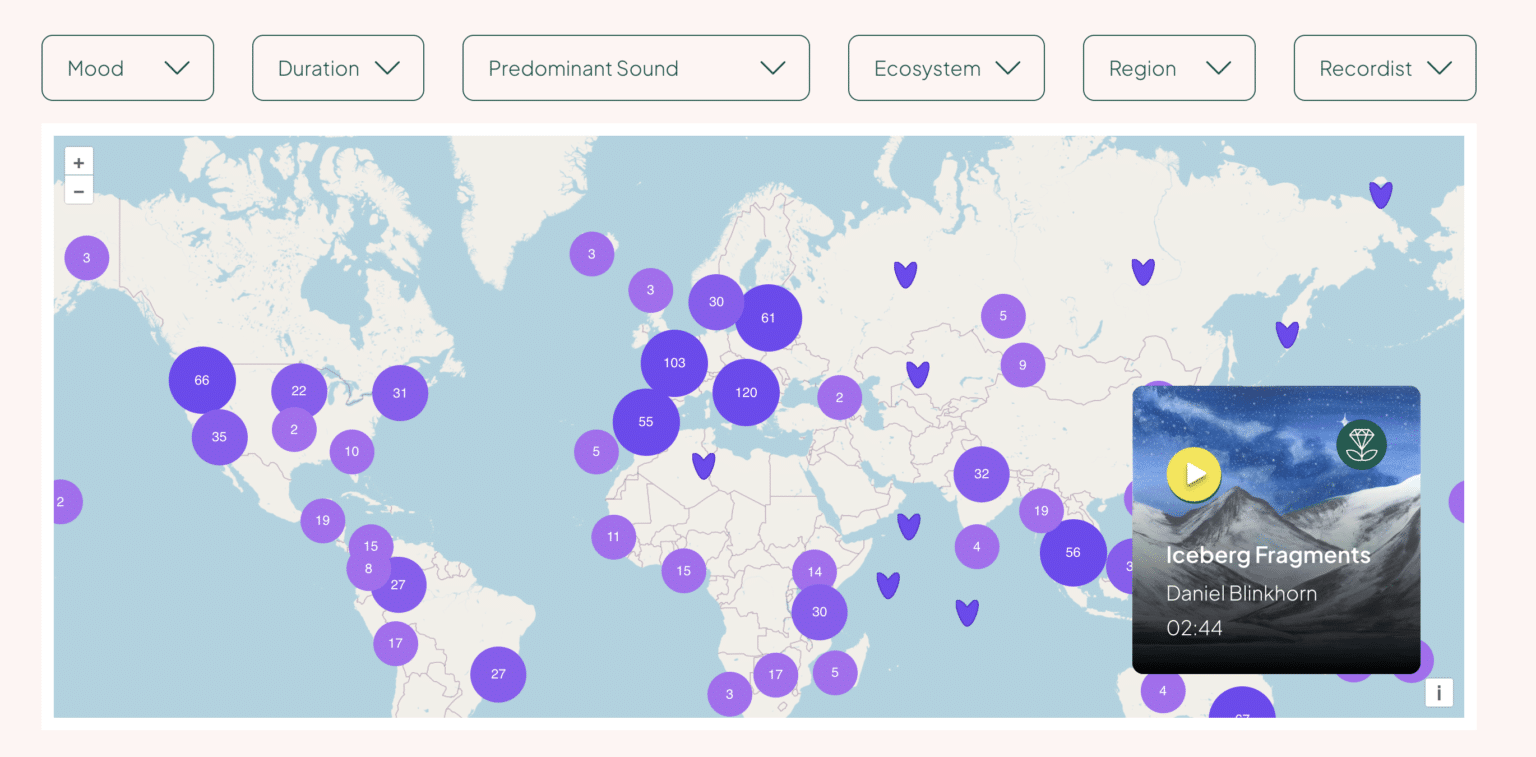
Task: Play the Iceberg Fragments recording
Action: tap(1194, 474)
